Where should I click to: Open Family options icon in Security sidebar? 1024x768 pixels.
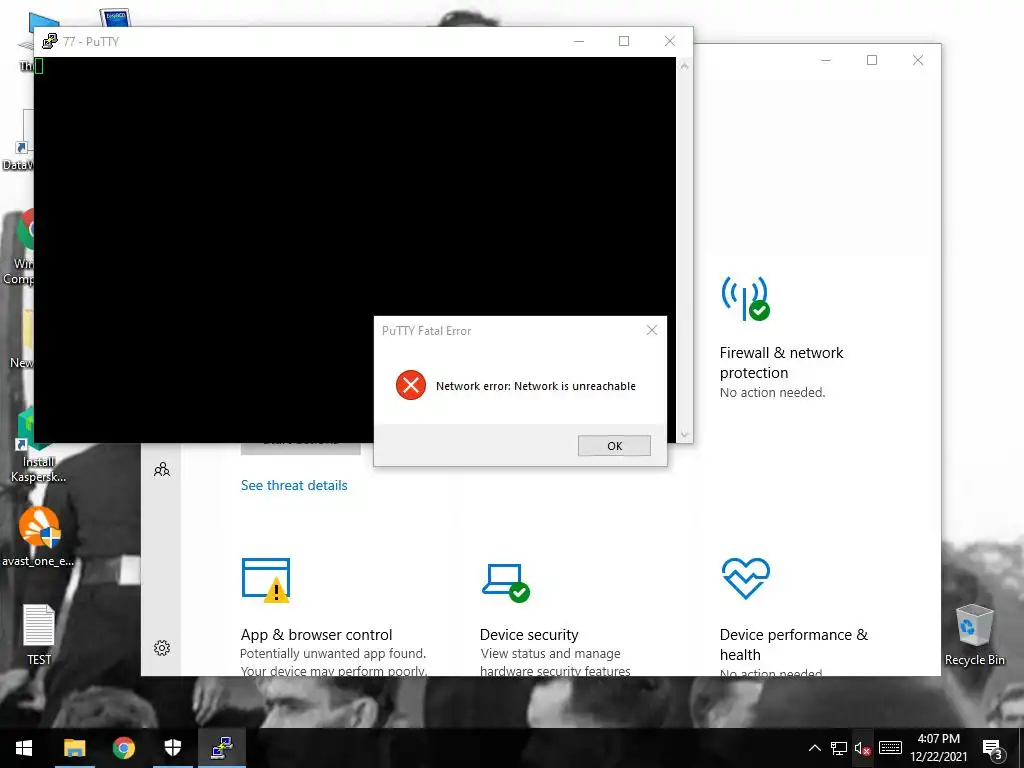[x=162, y=470]
